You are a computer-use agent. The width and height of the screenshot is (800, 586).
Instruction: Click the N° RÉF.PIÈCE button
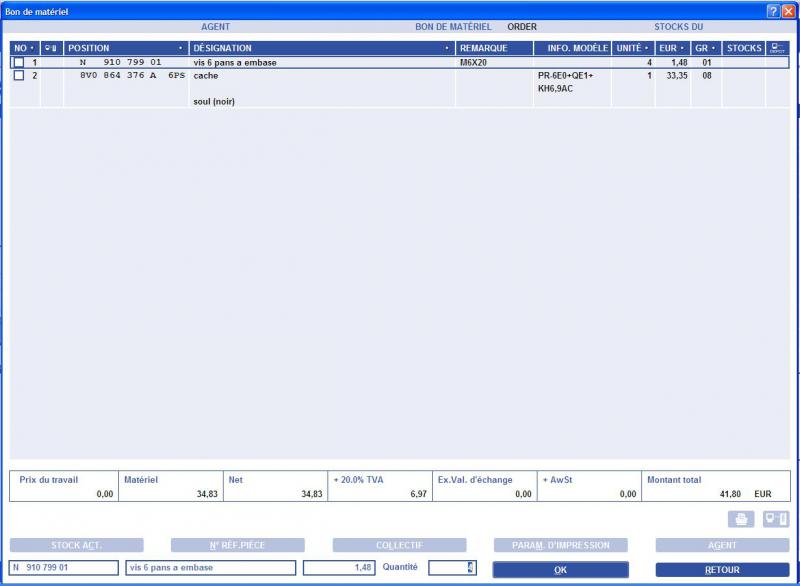click(238, 545)
